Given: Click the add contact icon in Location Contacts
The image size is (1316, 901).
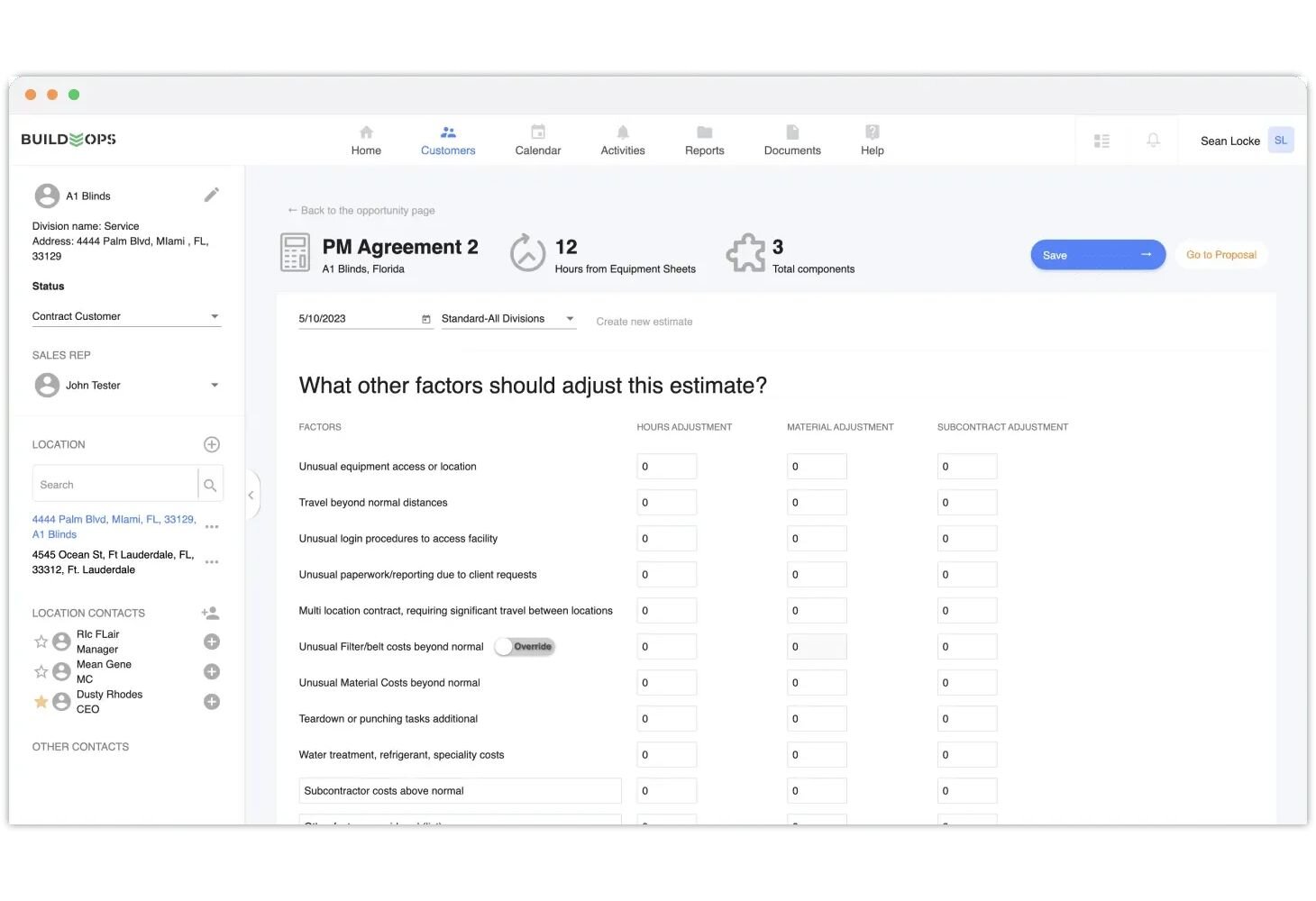Looking at the screenshot, I should click(210, 613).
